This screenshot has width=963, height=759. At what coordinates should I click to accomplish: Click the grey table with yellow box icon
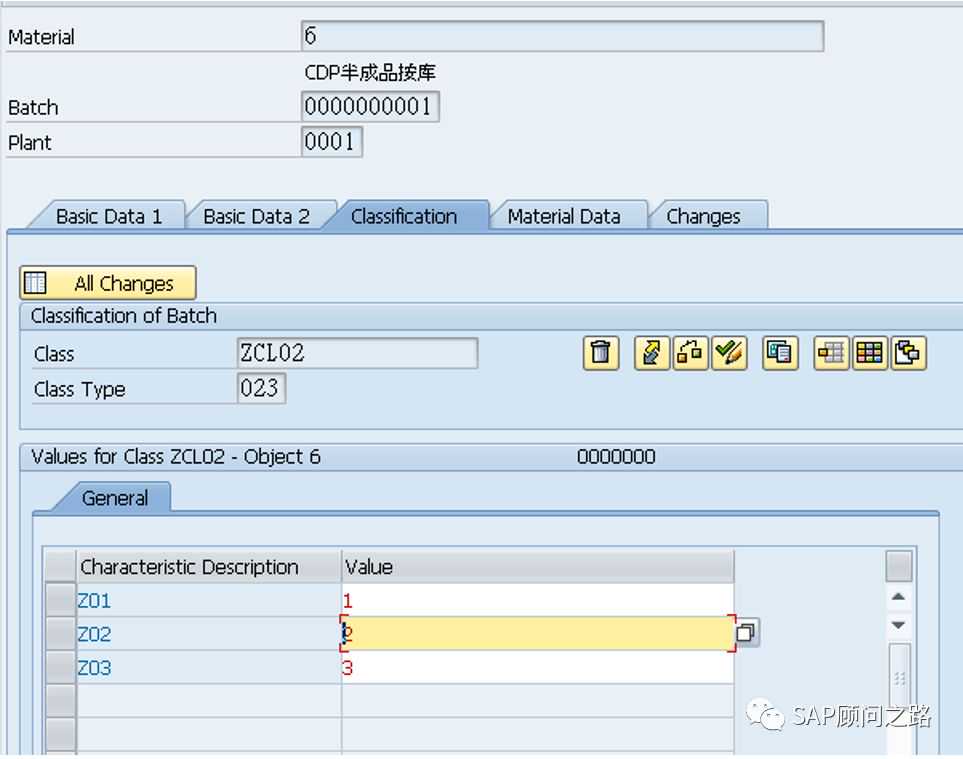point(831,353)
